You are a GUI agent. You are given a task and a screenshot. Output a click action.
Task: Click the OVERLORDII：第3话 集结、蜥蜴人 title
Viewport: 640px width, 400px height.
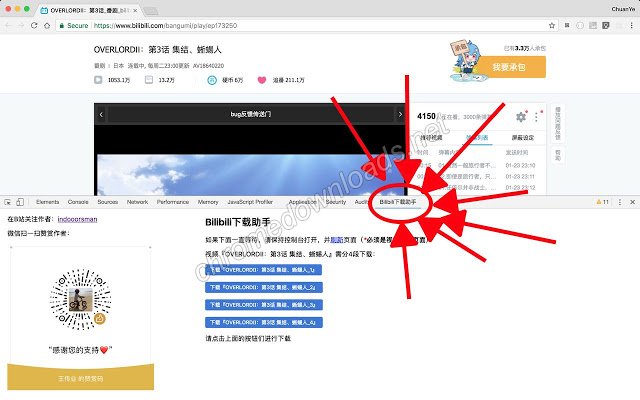(158, 50)
